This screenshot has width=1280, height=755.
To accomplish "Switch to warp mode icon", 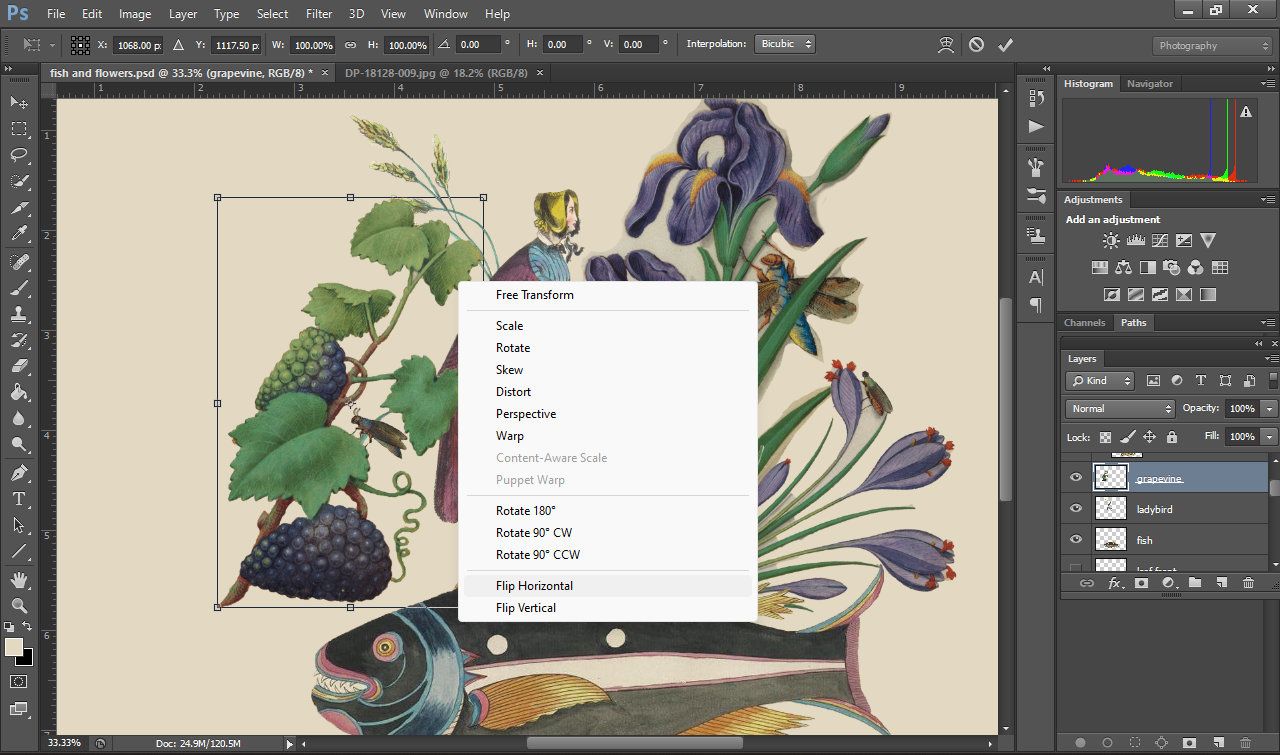I will [x=945, y=45].
